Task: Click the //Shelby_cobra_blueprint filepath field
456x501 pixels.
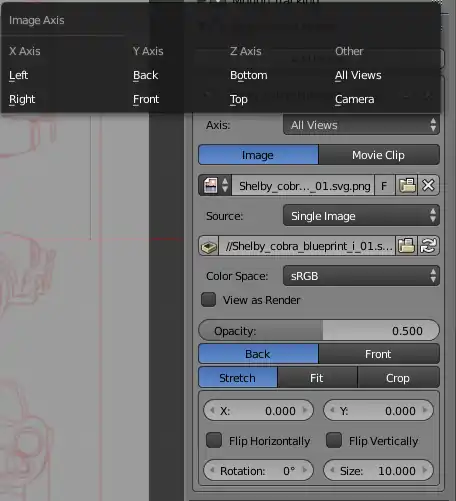Action: point(307,246)
